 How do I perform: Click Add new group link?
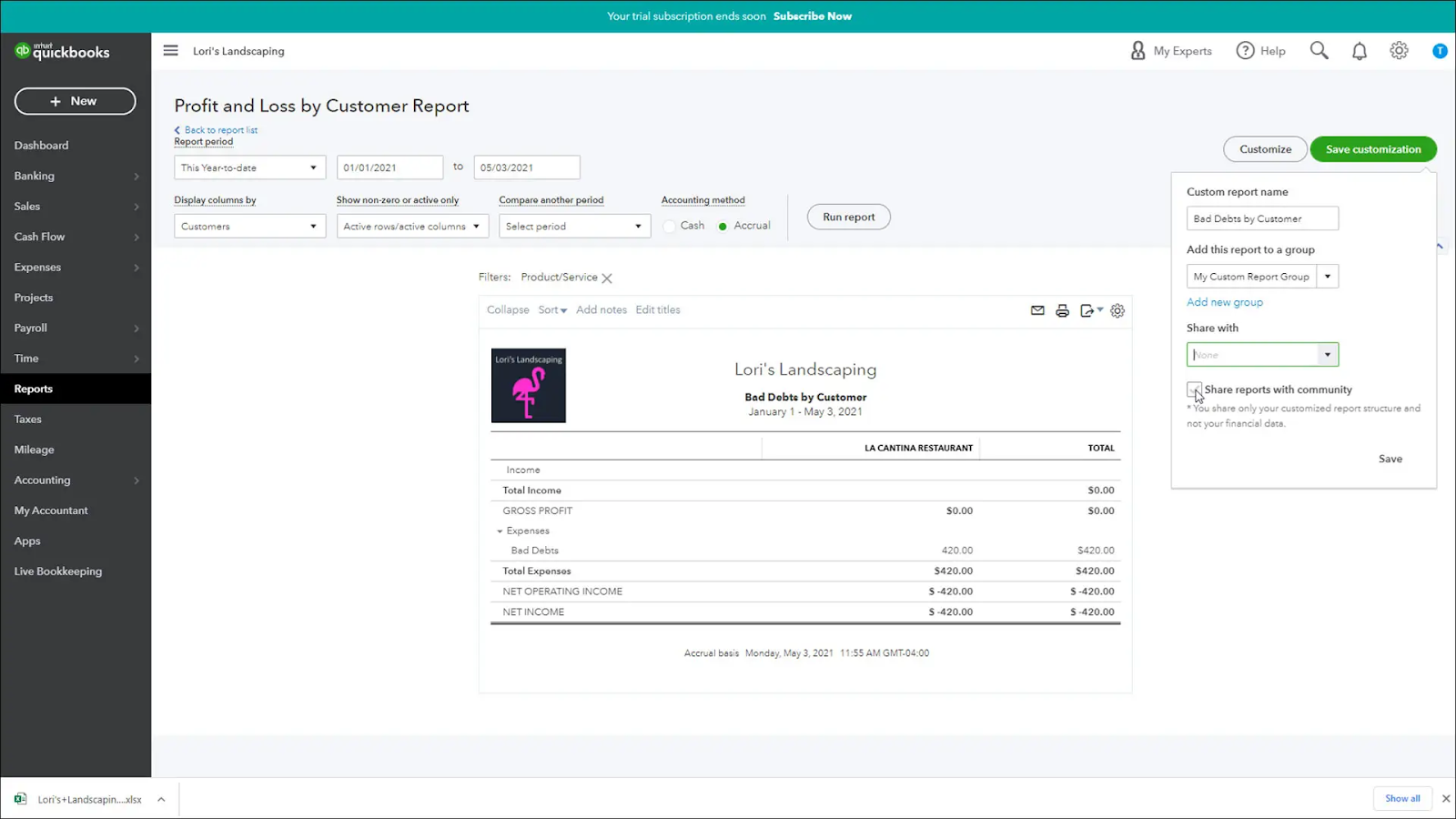coord(1225,302)
